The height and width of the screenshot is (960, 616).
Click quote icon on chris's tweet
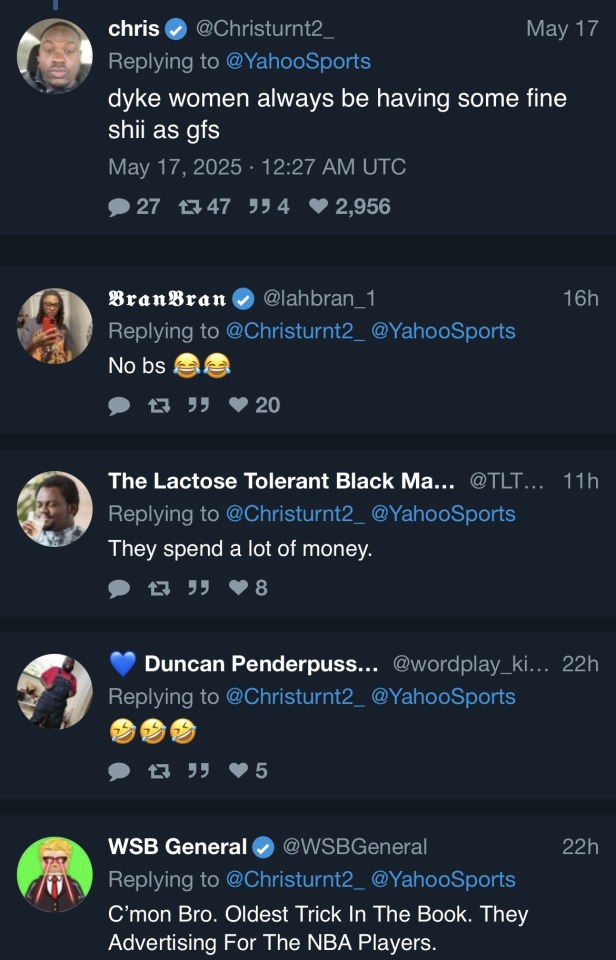click(257, 207)
